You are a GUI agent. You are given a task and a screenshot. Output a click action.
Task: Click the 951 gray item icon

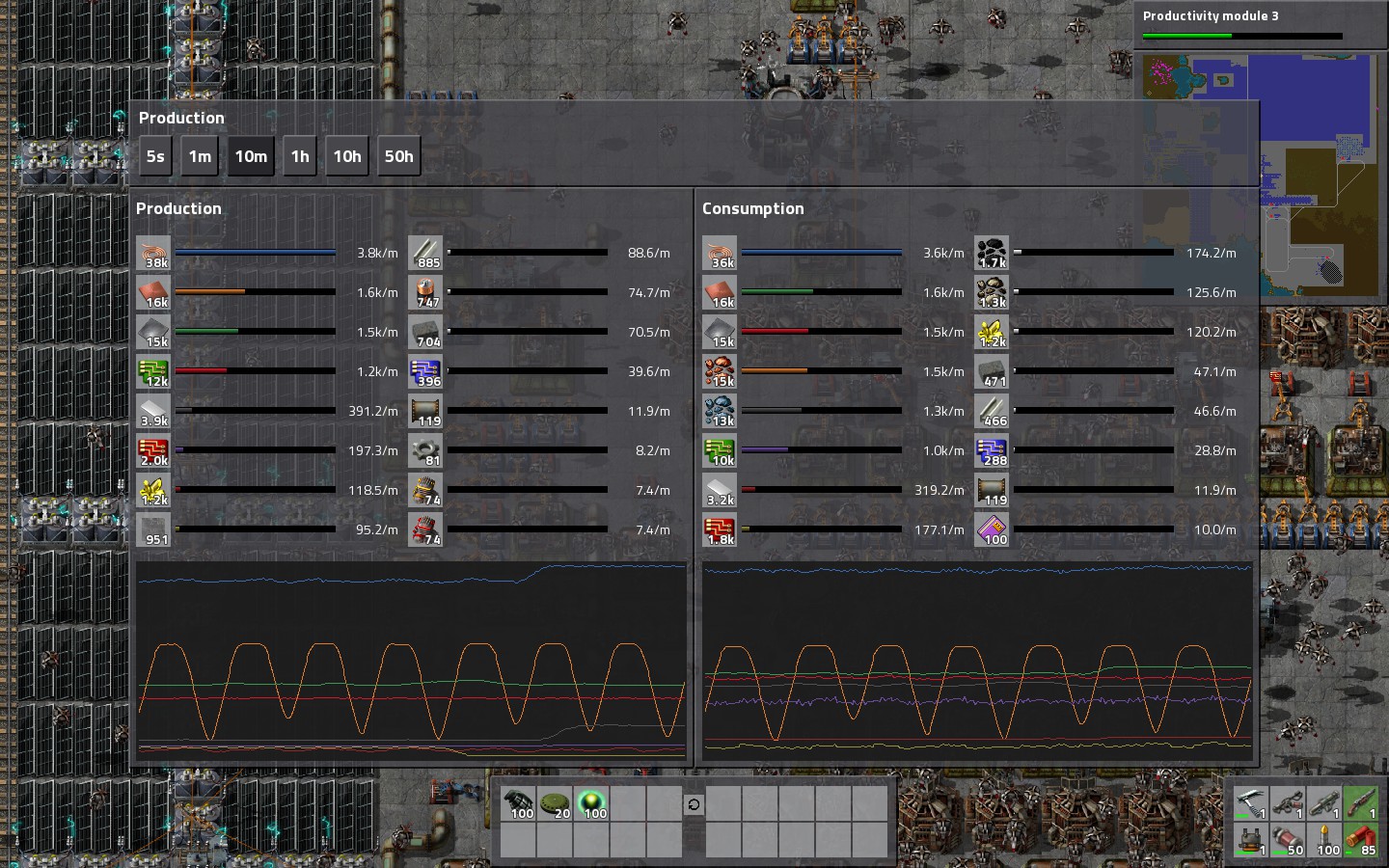(x=153, y=529)
